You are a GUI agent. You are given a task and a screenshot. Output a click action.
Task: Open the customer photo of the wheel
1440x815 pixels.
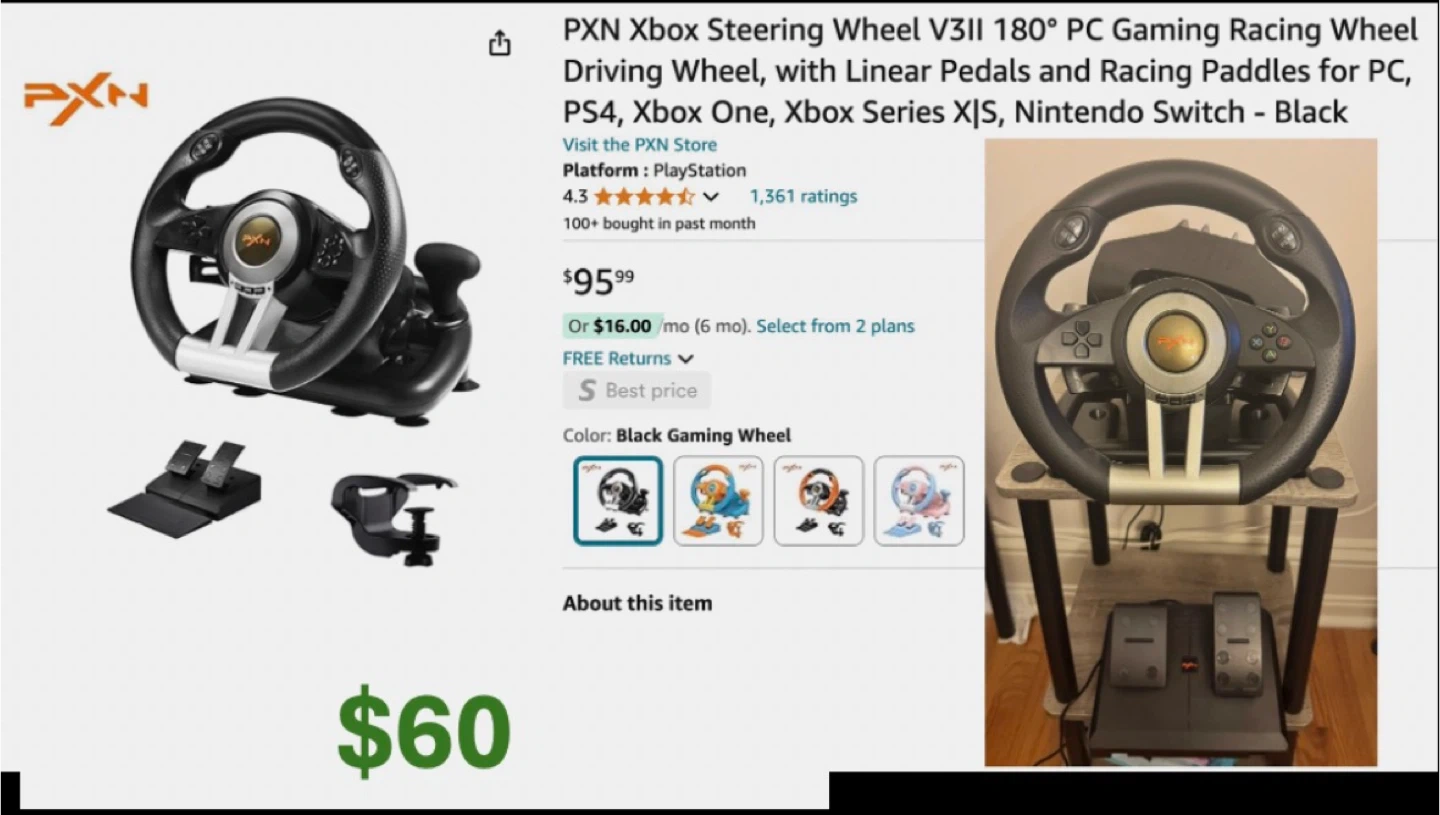1181,452
